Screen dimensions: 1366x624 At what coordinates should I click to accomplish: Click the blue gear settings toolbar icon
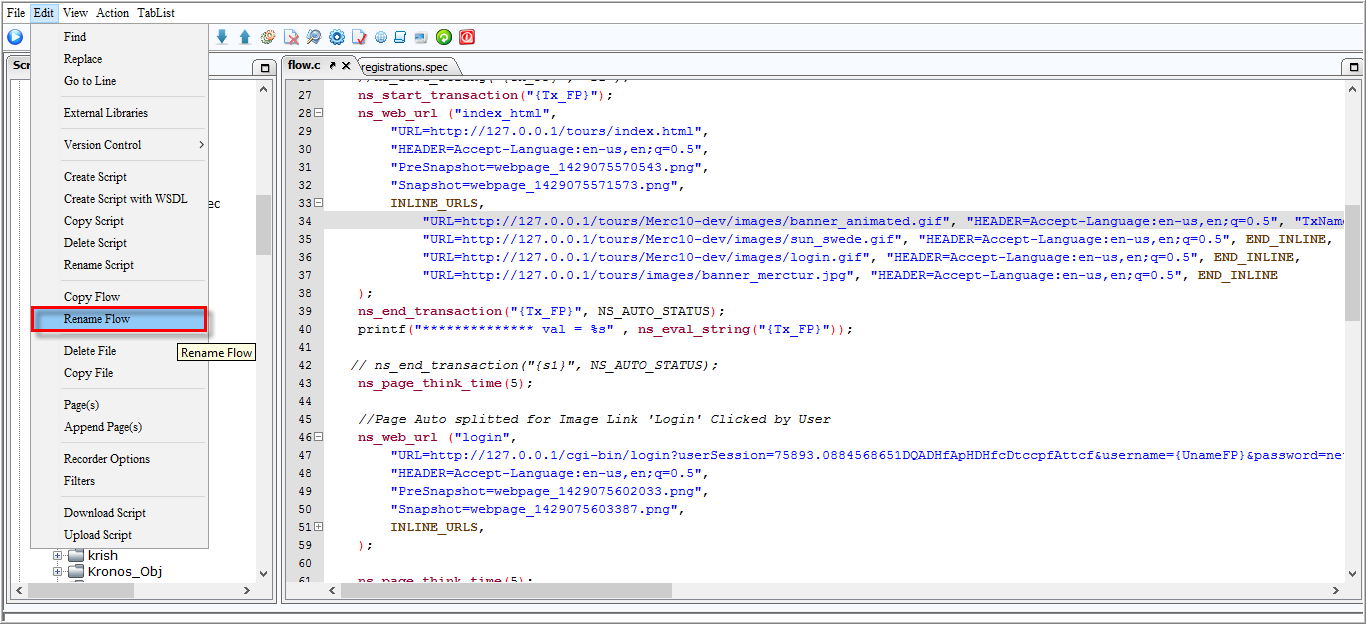[x=337, y=37]
